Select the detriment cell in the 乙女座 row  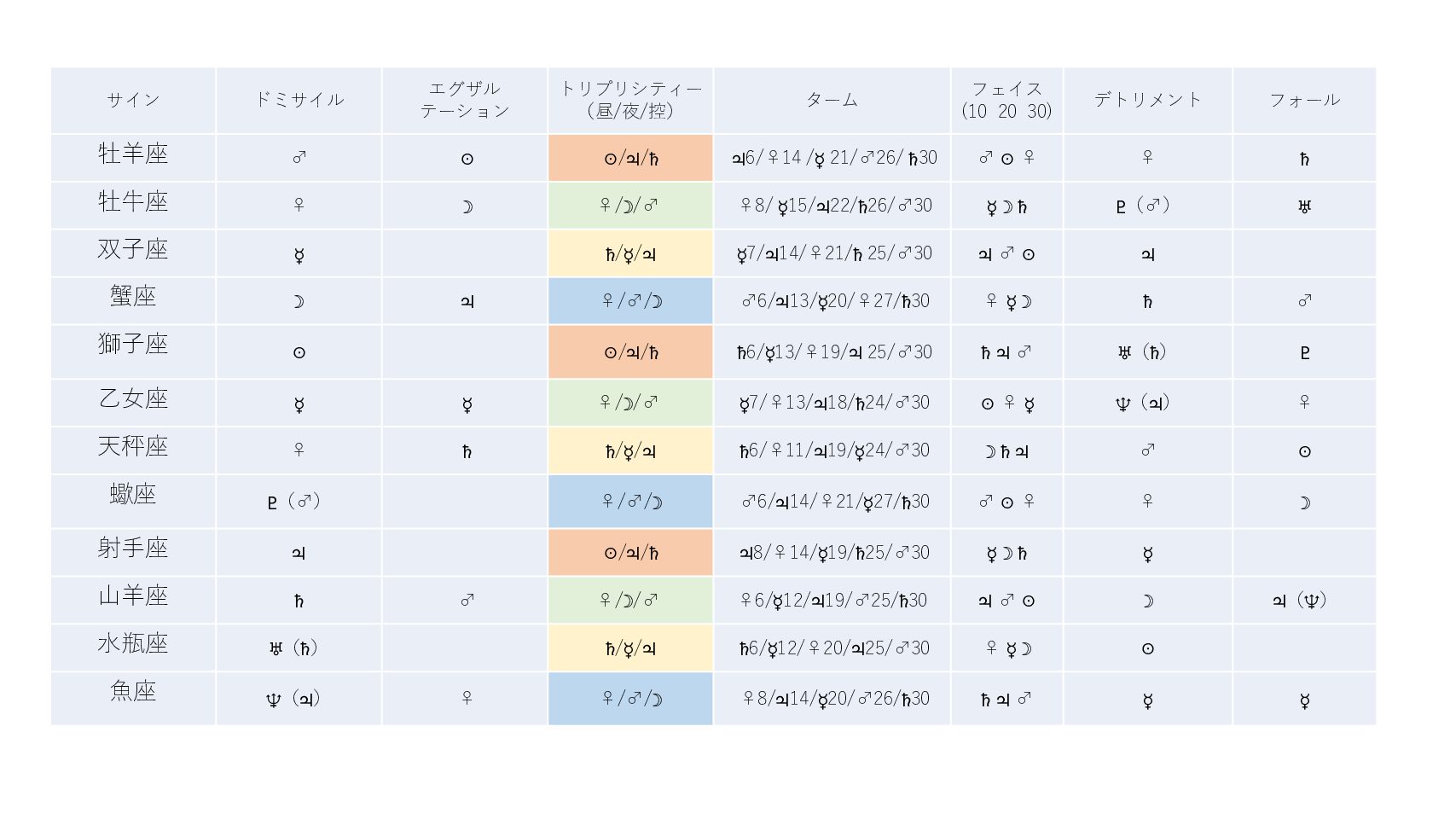click(x=1147, y=403)
